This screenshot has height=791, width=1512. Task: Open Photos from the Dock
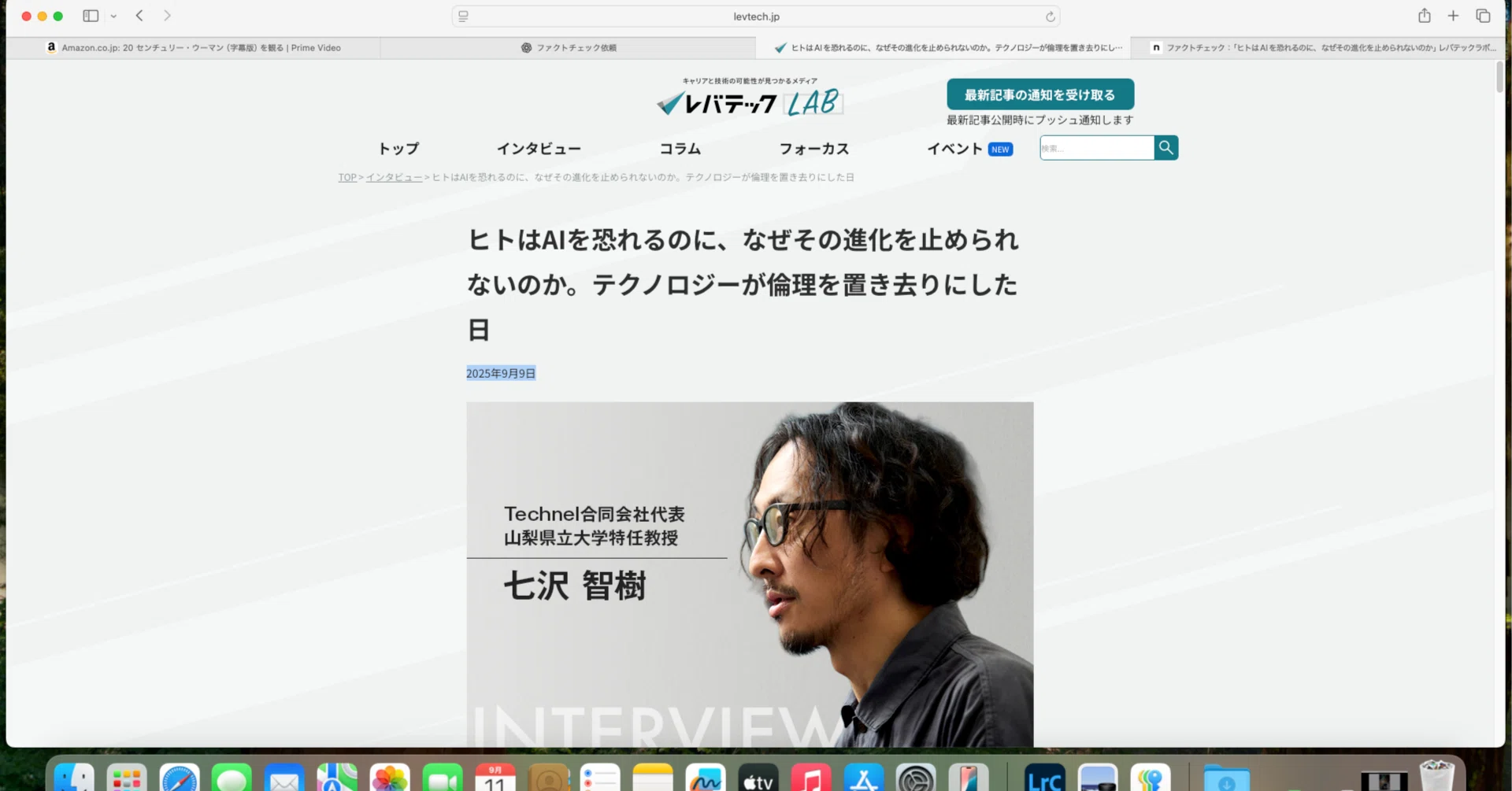coord(390,778)
